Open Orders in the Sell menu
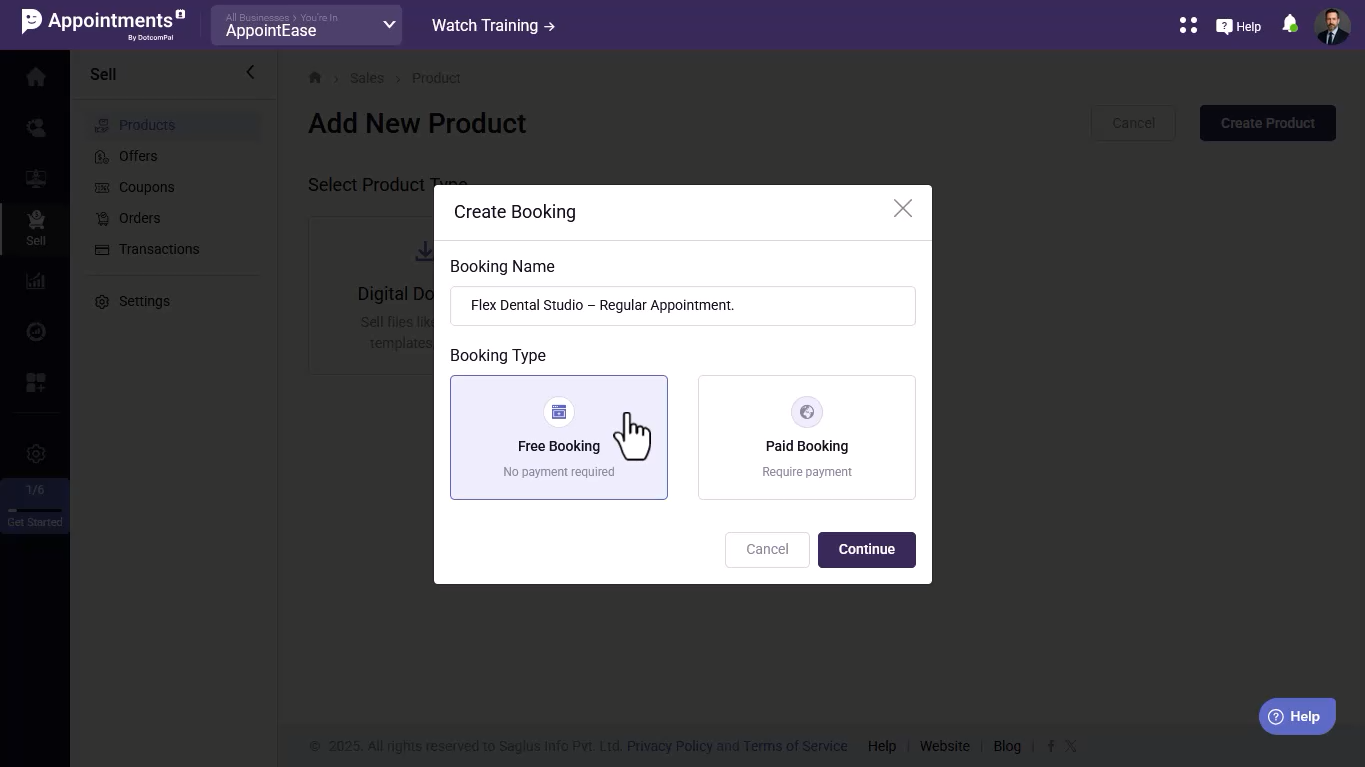The image size is (1365, 767). [139, 218]
